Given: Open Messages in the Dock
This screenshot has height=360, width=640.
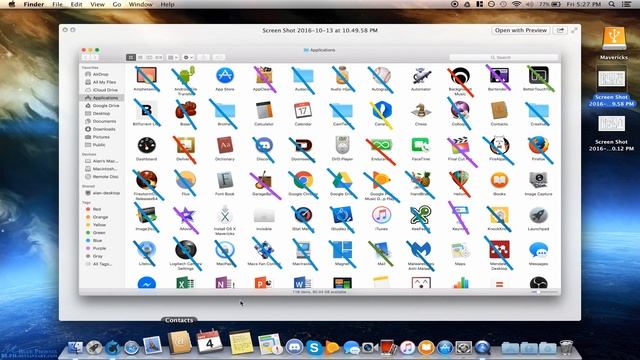Looking at the screenshot, I should tap(351, 347).
